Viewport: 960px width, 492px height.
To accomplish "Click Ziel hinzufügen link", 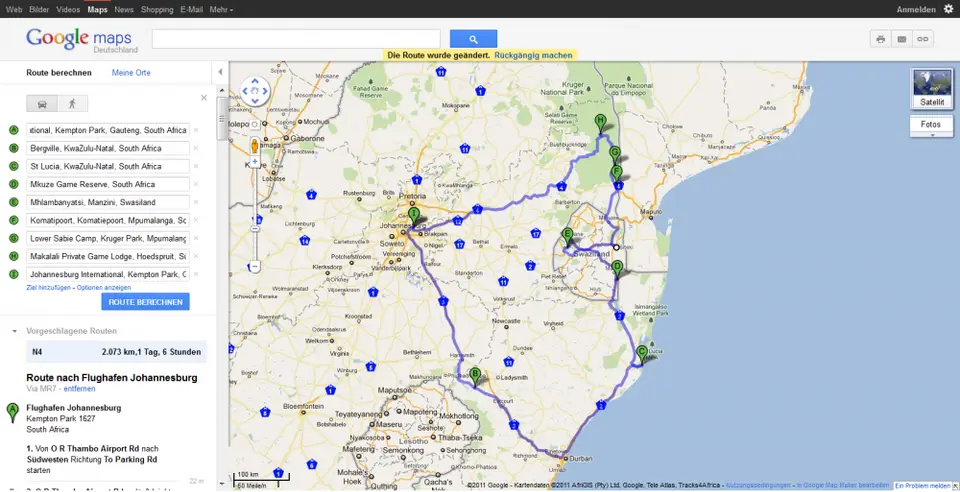I will click(48, 288).
